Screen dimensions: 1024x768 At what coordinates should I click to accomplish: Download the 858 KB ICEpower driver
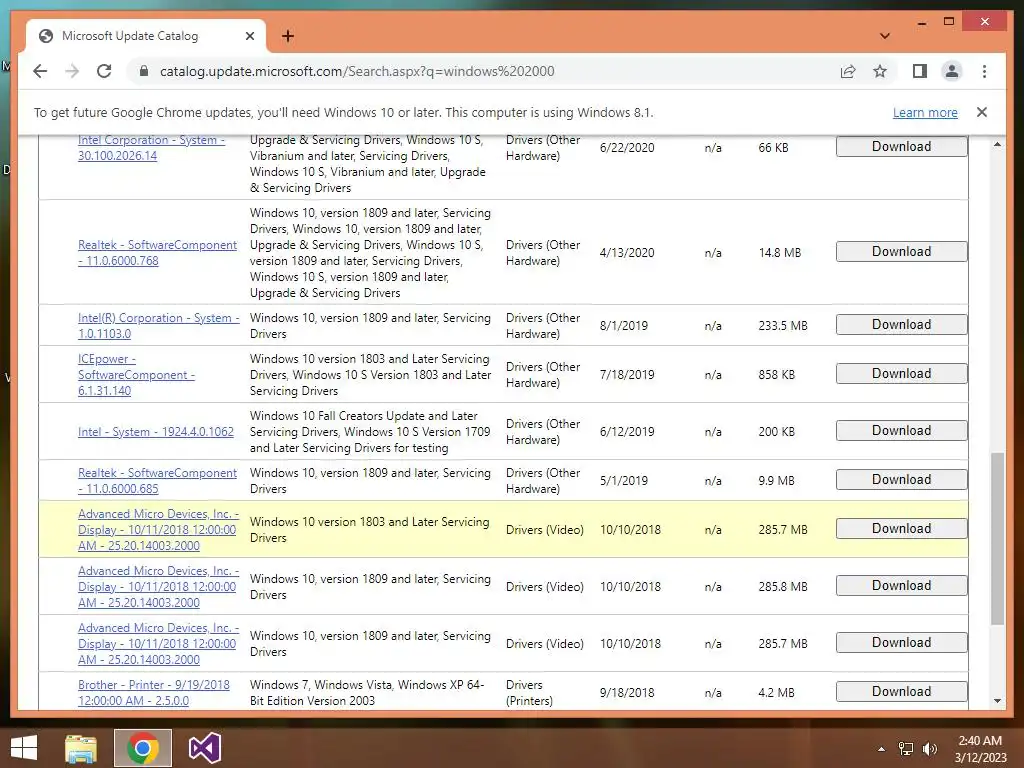[901, 374]
